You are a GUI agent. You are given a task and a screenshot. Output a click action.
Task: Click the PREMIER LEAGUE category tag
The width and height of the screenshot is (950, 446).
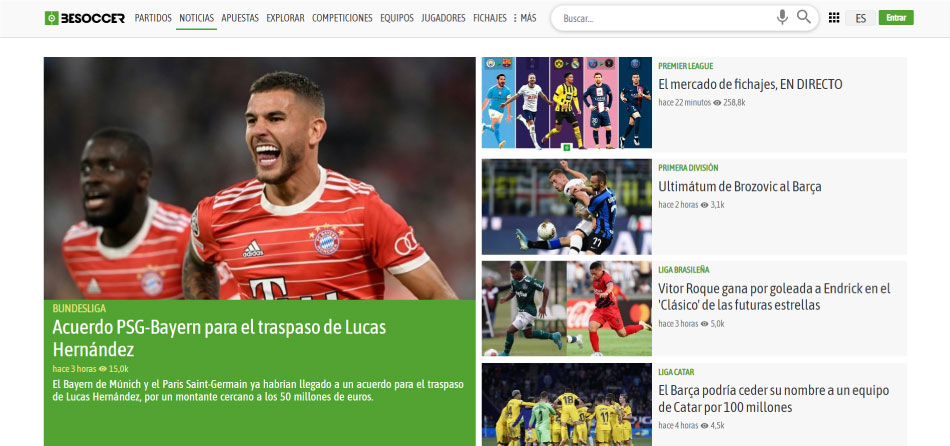(x=685, y=66)
